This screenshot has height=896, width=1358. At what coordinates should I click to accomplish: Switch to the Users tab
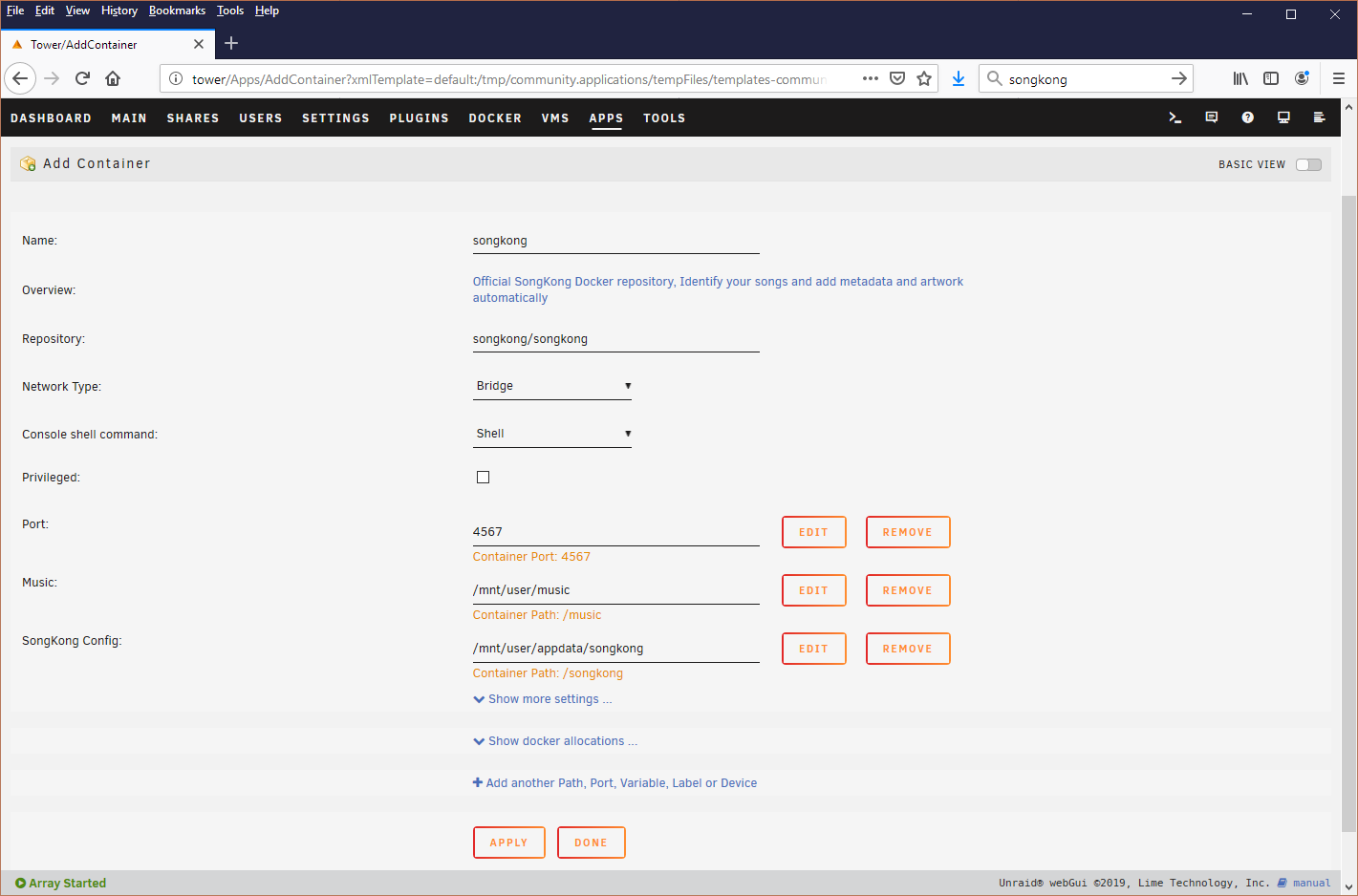pos(261,118)
